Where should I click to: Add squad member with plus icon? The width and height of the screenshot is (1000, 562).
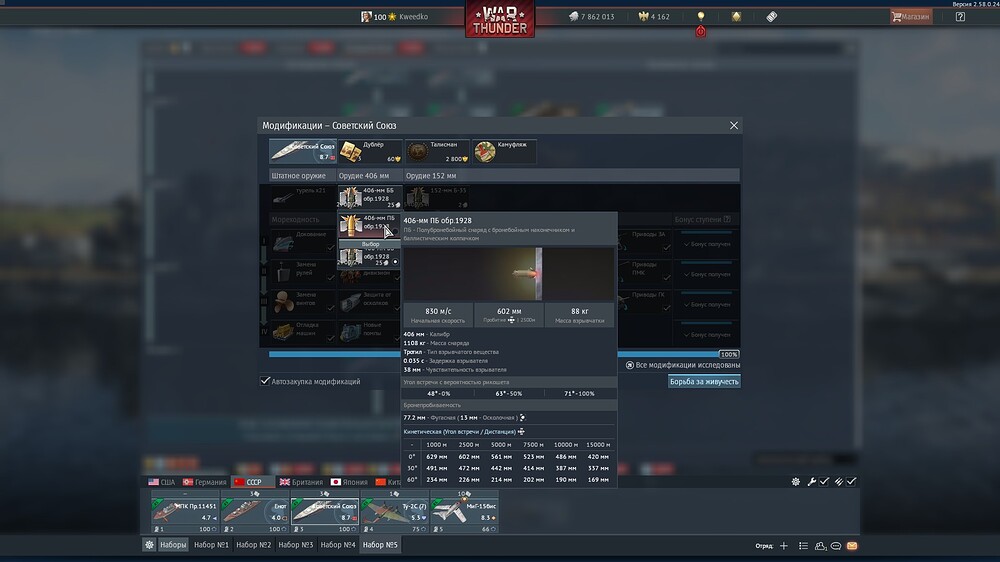pyautogui.click(x=784, y=546)
